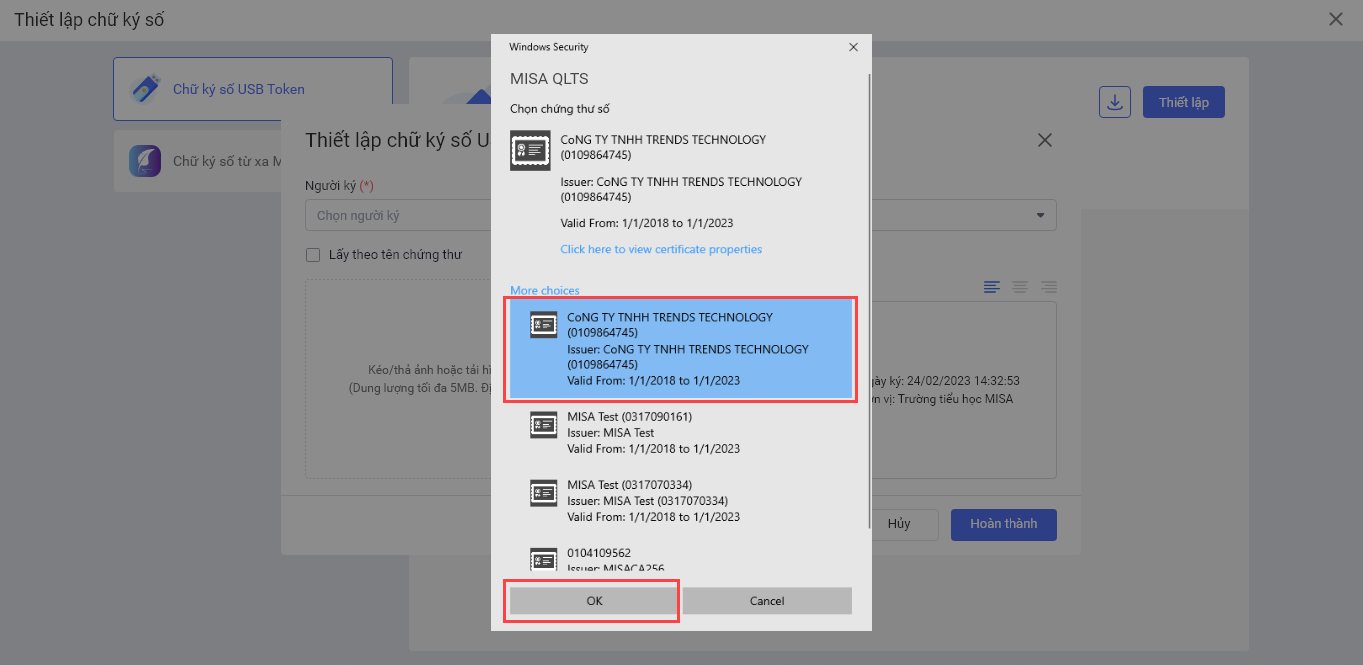Click Cancel in Windows Security
The image size is (1363, 665).
[x=767, y=601]
